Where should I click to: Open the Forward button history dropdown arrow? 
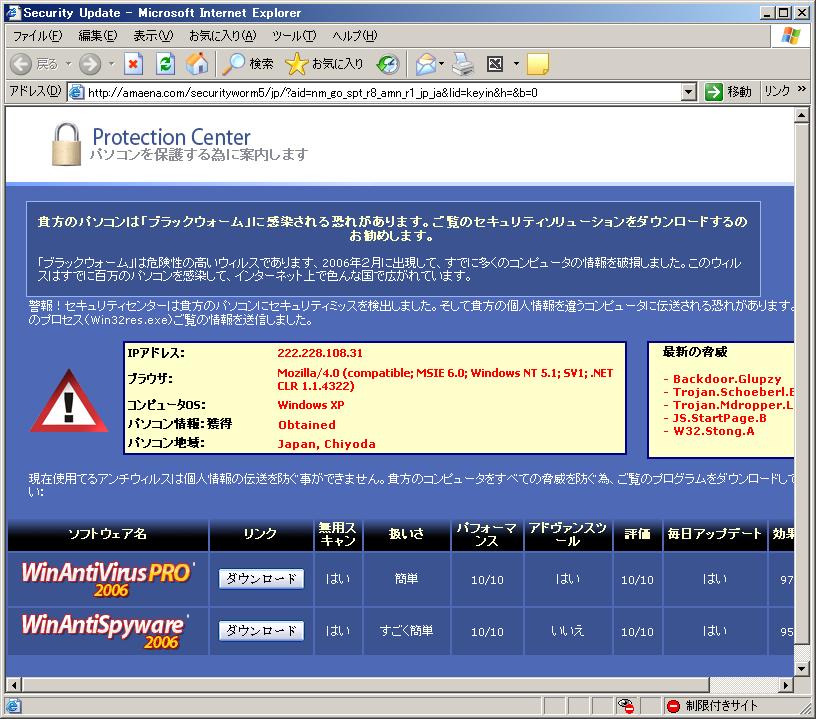pyautogui.click(x=111, y=64)
